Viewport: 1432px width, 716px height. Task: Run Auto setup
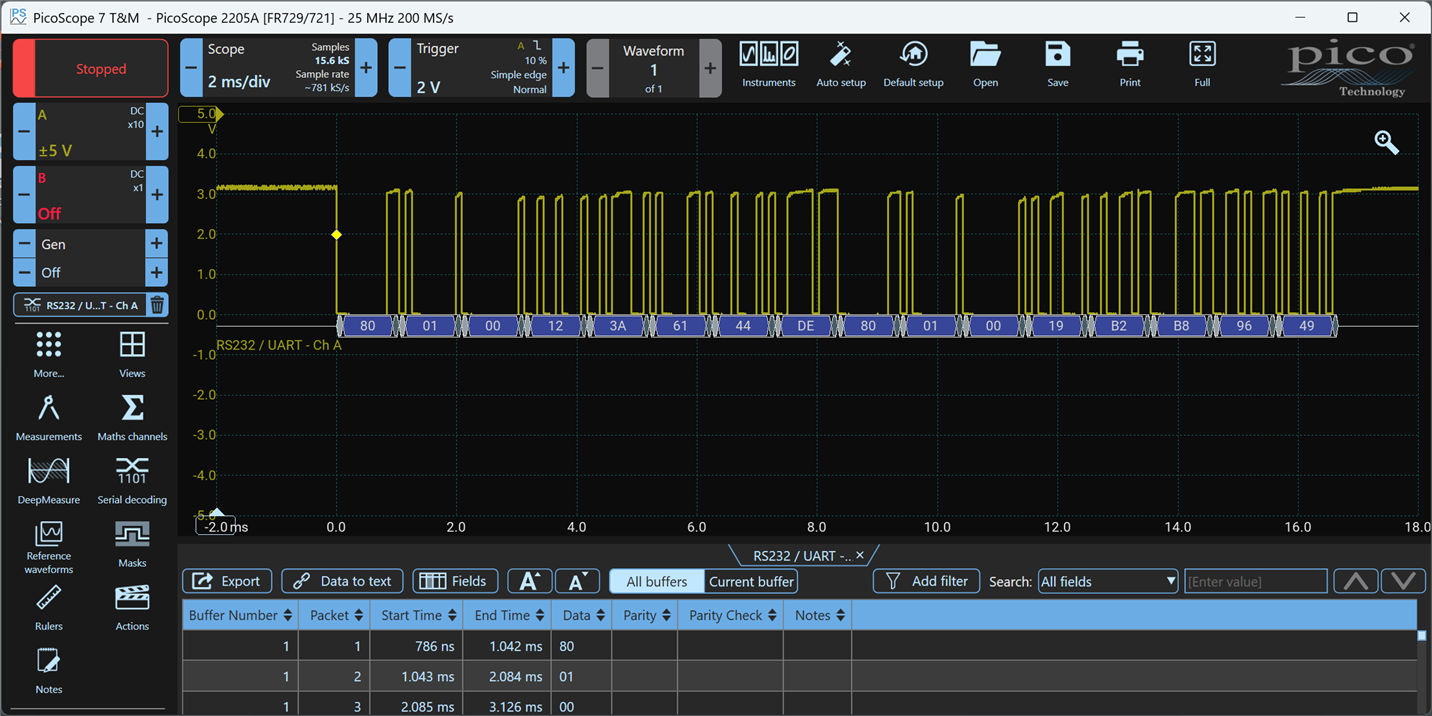(841, 66)
